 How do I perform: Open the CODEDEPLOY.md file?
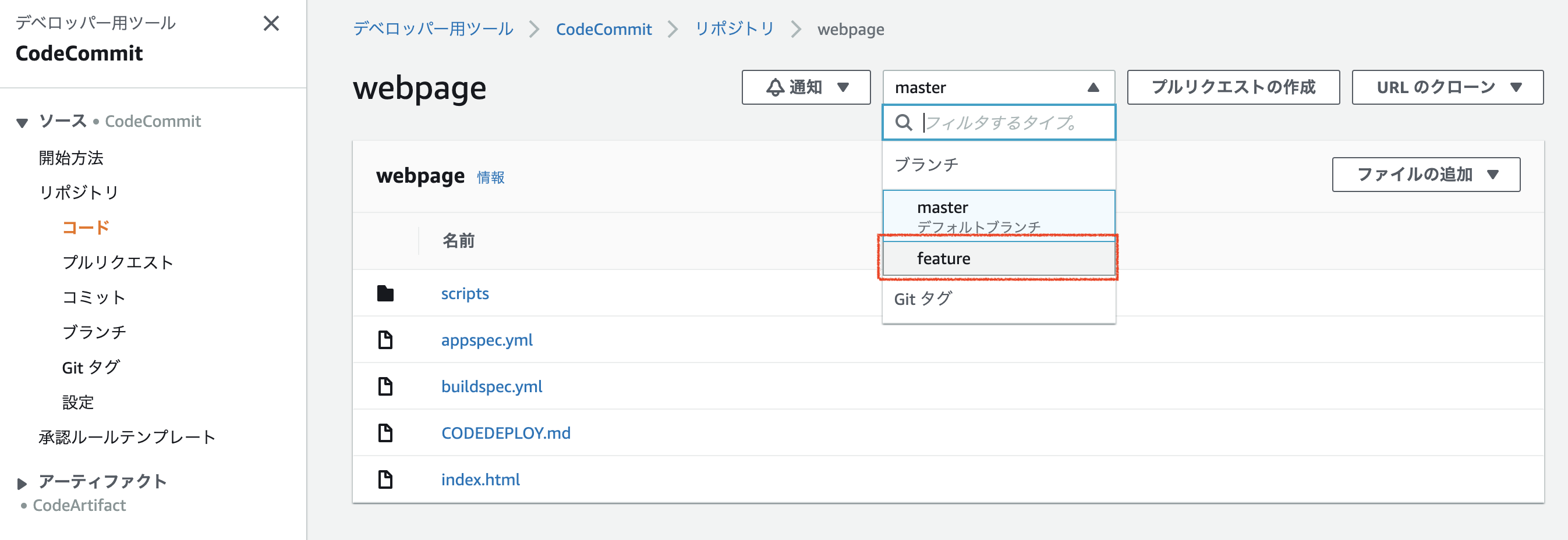pos(506,432)
